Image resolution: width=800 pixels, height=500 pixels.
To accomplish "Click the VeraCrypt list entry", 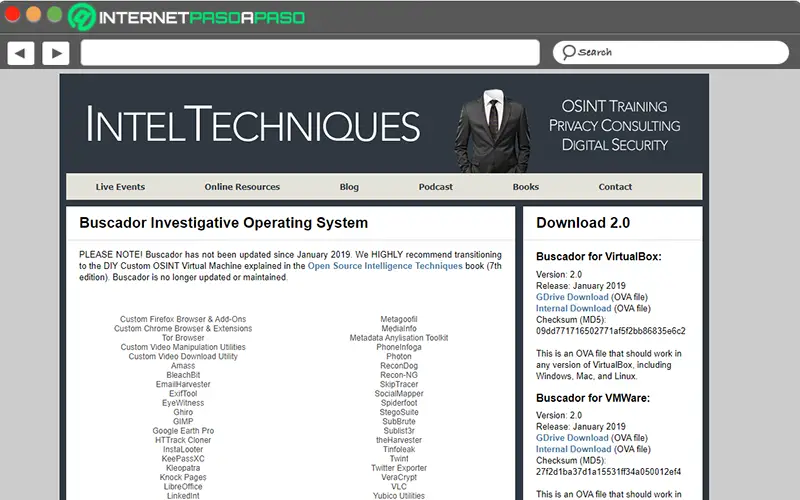I will (x=399, y=477).
